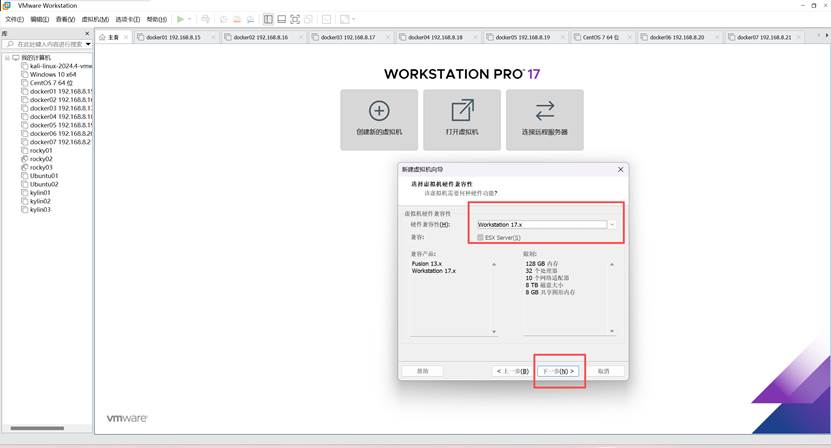
Task: Switch to the docker01 192.168.8.15 tab
Action: click(x=173, y=37)
